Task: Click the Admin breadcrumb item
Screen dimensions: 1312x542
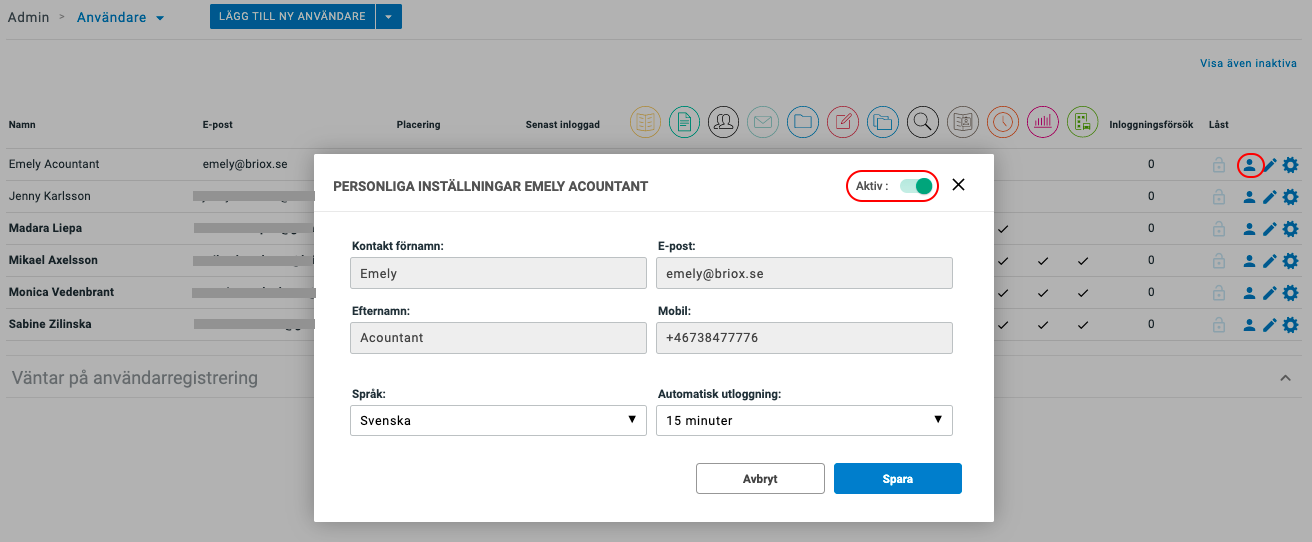Action: pyautogui.click(x=28, y=18)
